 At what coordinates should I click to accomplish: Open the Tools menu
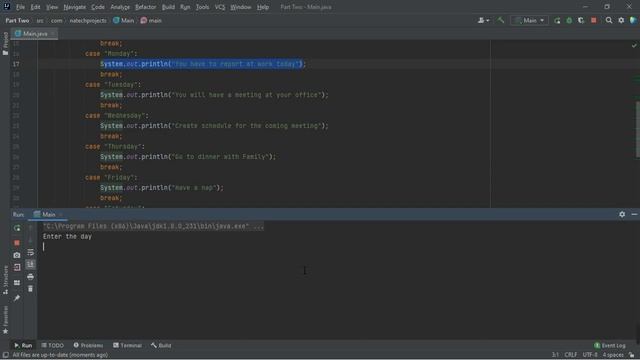click(202, 7)
